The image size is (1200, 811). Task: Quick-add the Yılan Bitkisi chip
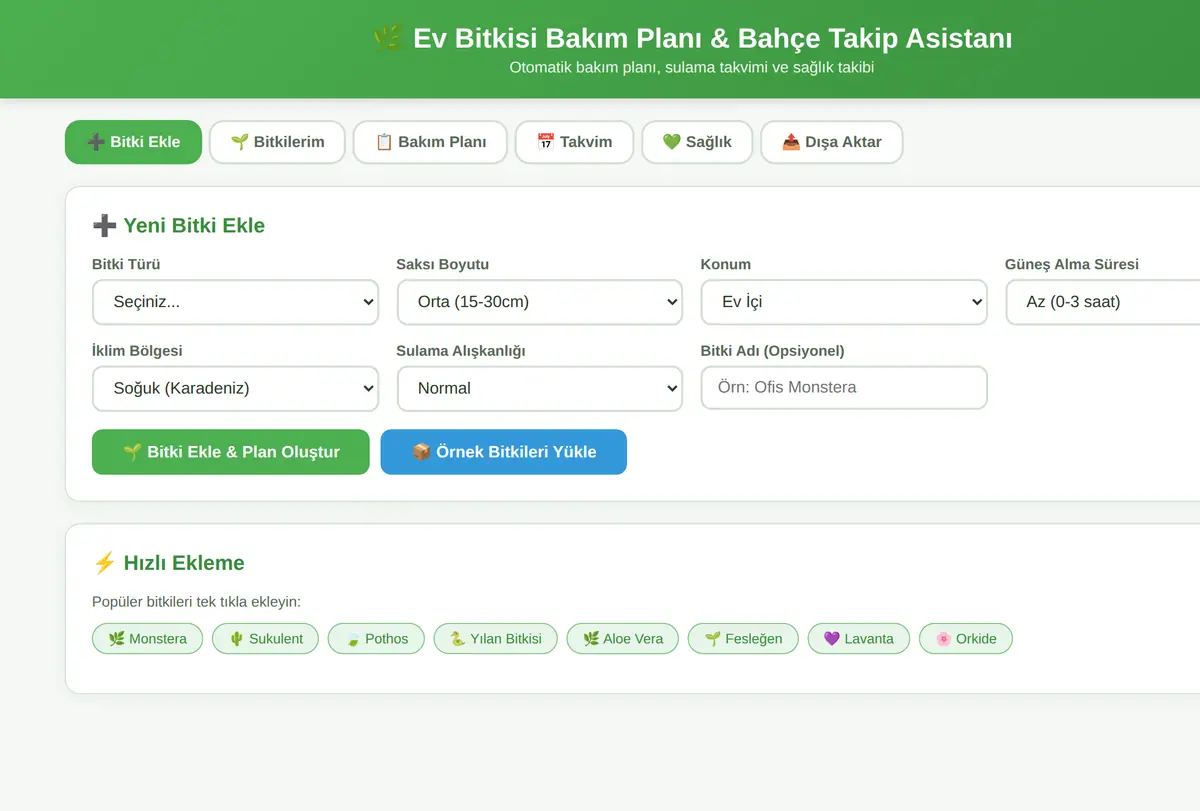click(x=496, y=639)
